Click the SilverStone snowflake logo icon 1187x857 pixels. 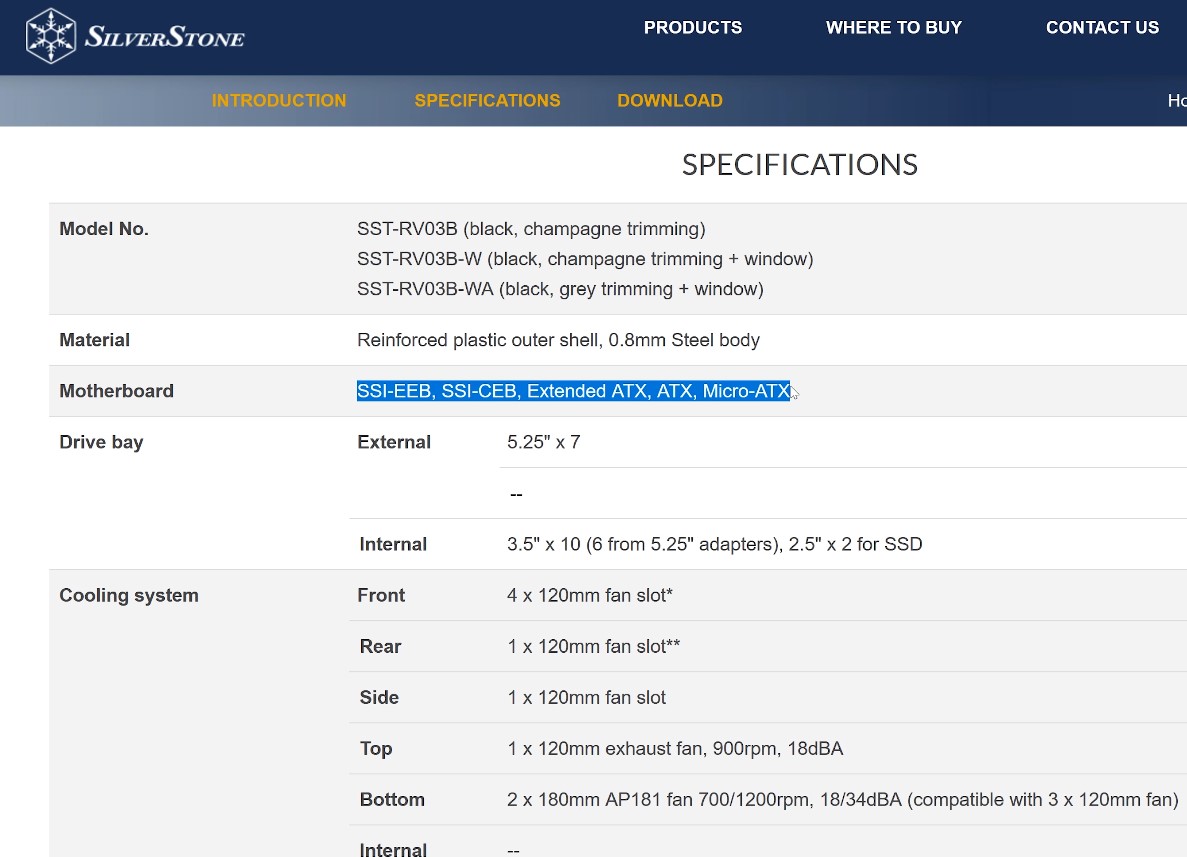(50, 36)
